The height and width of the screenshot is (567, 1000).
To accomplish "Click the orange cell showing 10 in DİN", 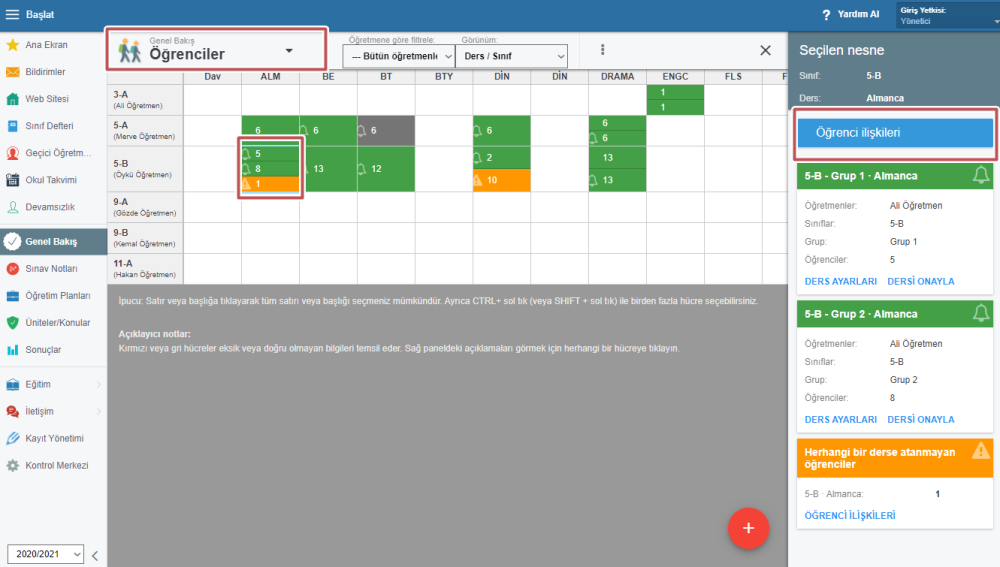I will click(x=501, y=180).
